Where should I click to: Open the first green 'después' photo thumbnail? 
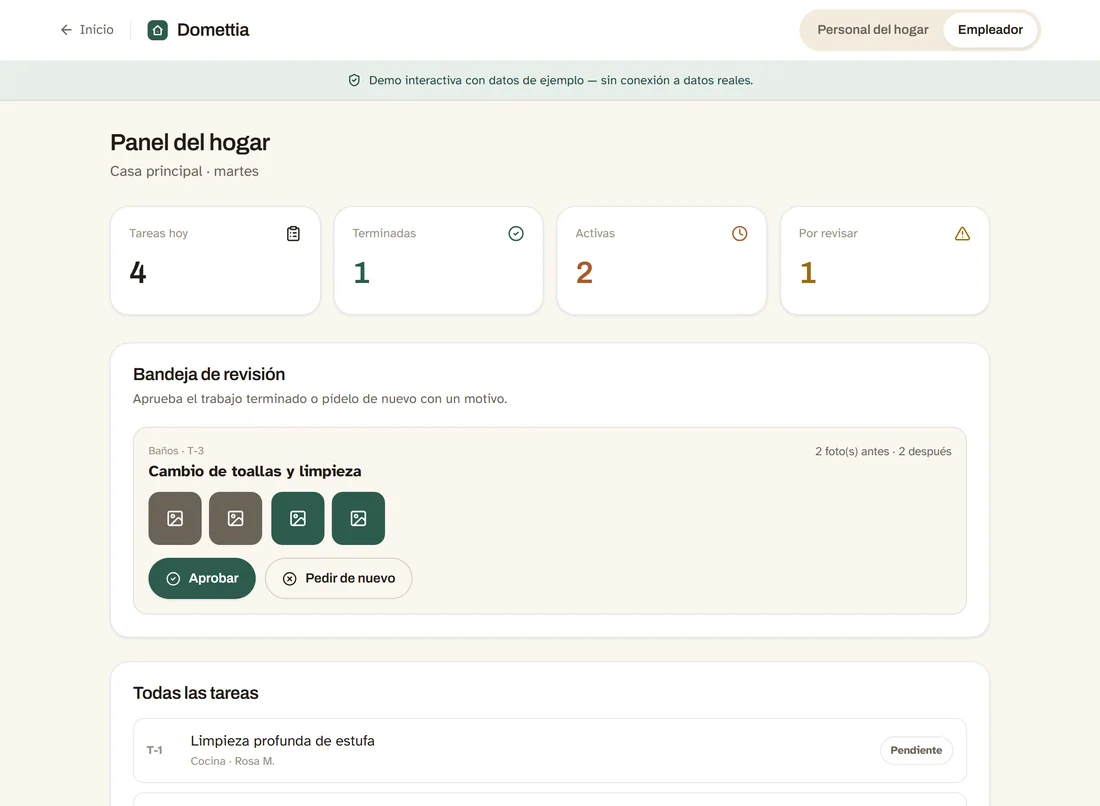pyautogui.click(x=297, y=518)
